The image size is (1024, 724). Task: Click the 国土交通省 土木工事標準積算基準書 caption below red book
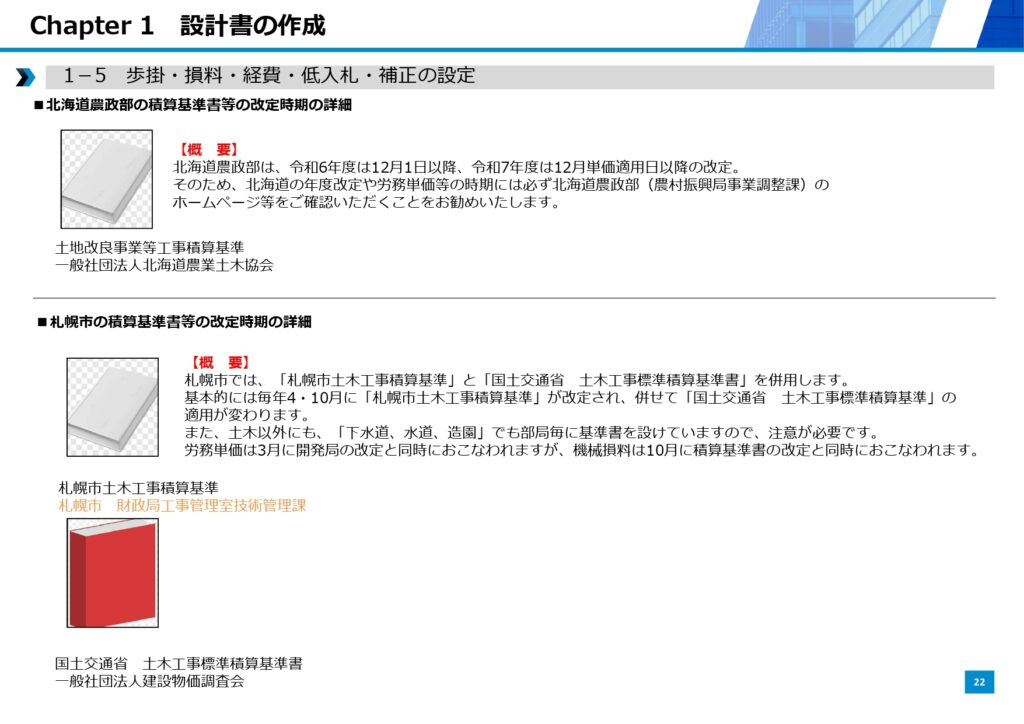[x=178, y=663]
